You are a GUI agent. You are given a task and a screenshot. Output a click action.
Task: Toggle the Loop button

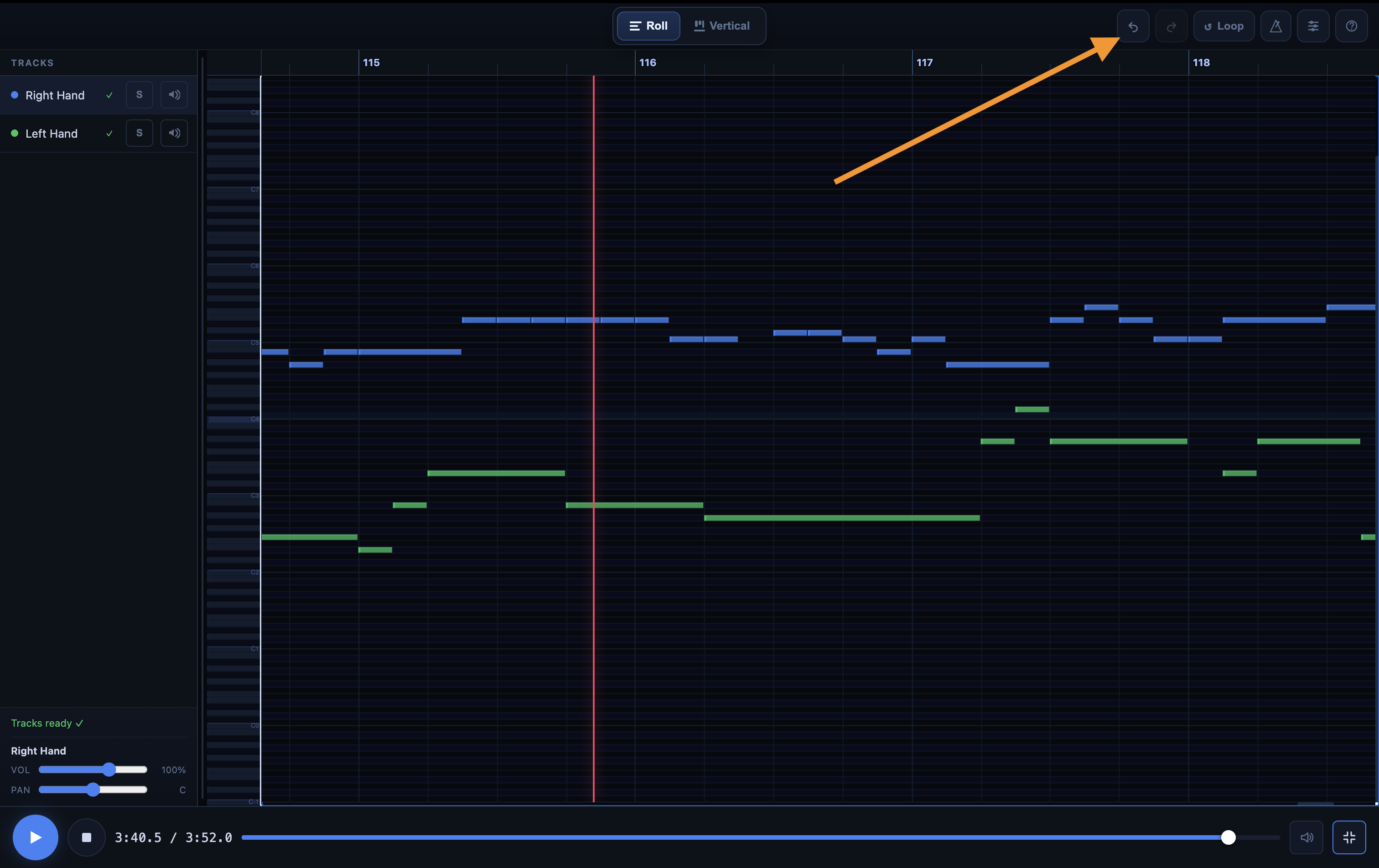[1223, 26]
